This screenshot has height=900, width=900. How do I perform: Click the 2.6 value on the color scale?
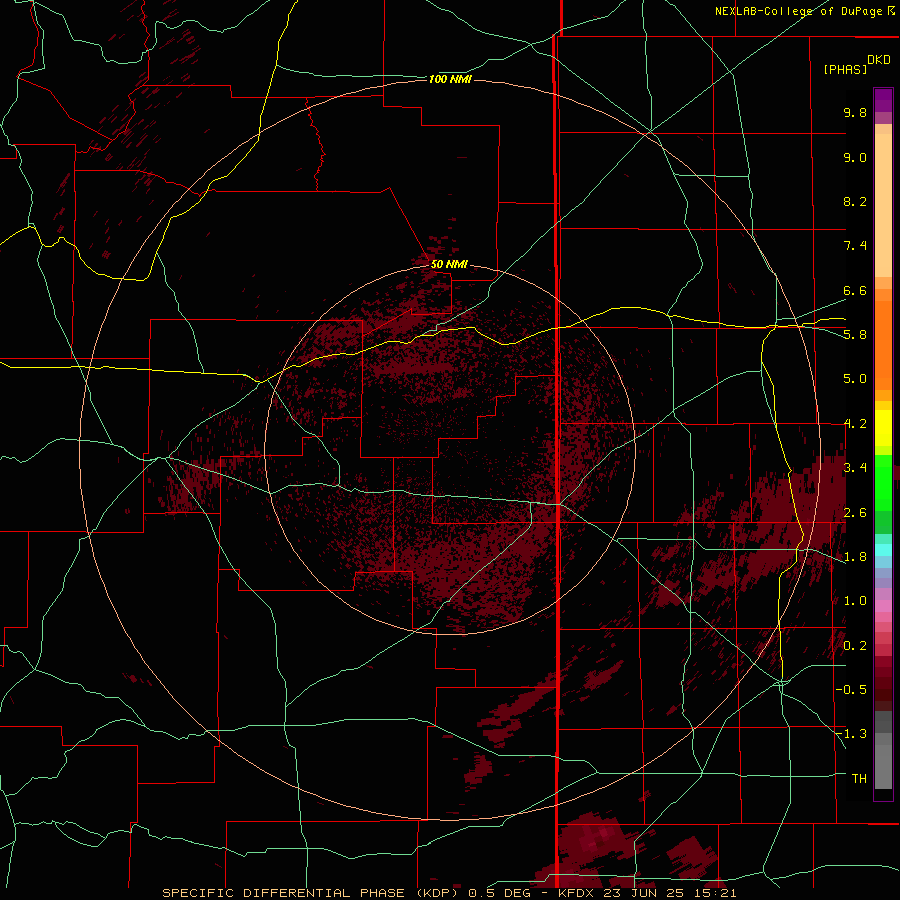[855, 513]
